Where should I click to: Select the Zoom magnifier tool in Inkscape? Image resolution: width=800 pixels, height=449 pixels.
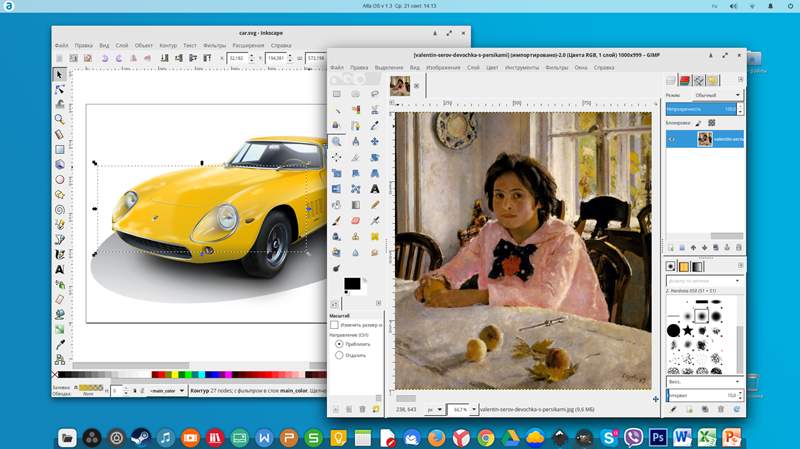coord(60,119)
